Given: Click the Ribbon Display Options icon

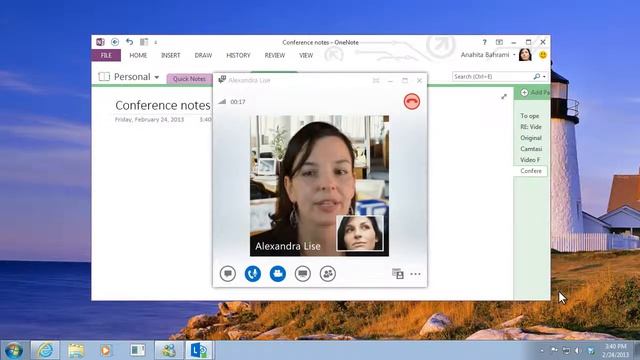Looking at the screenshot, I should pyautogui.click(x=499, y=42).
